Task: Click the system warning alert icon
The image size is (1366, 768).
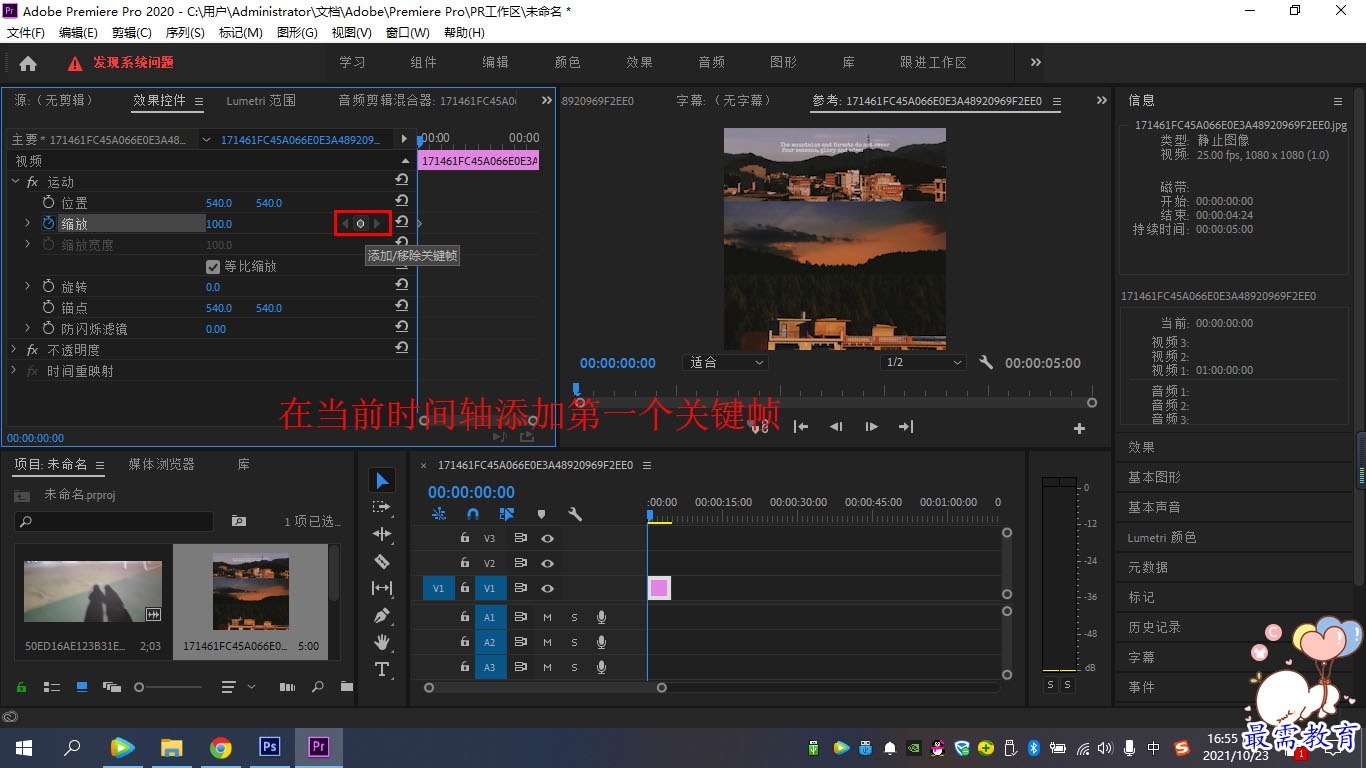Action: [75, 63]
